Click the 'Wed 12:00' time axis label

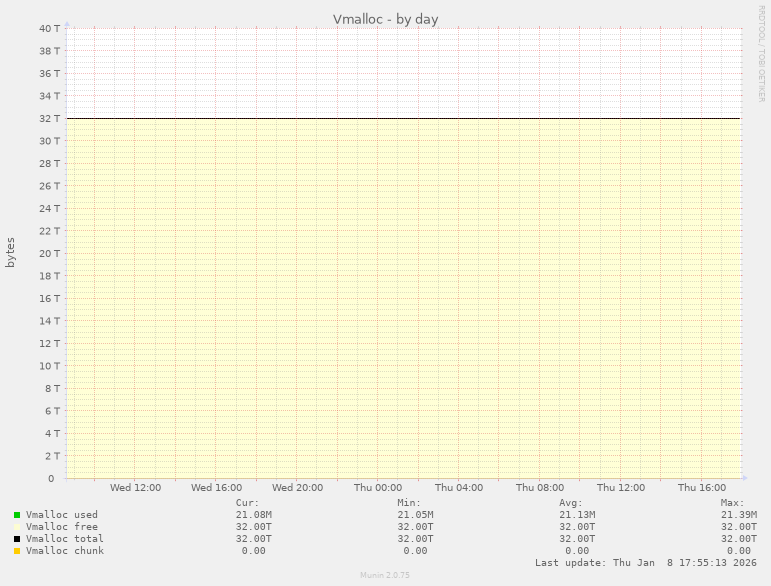click(135, 488)
